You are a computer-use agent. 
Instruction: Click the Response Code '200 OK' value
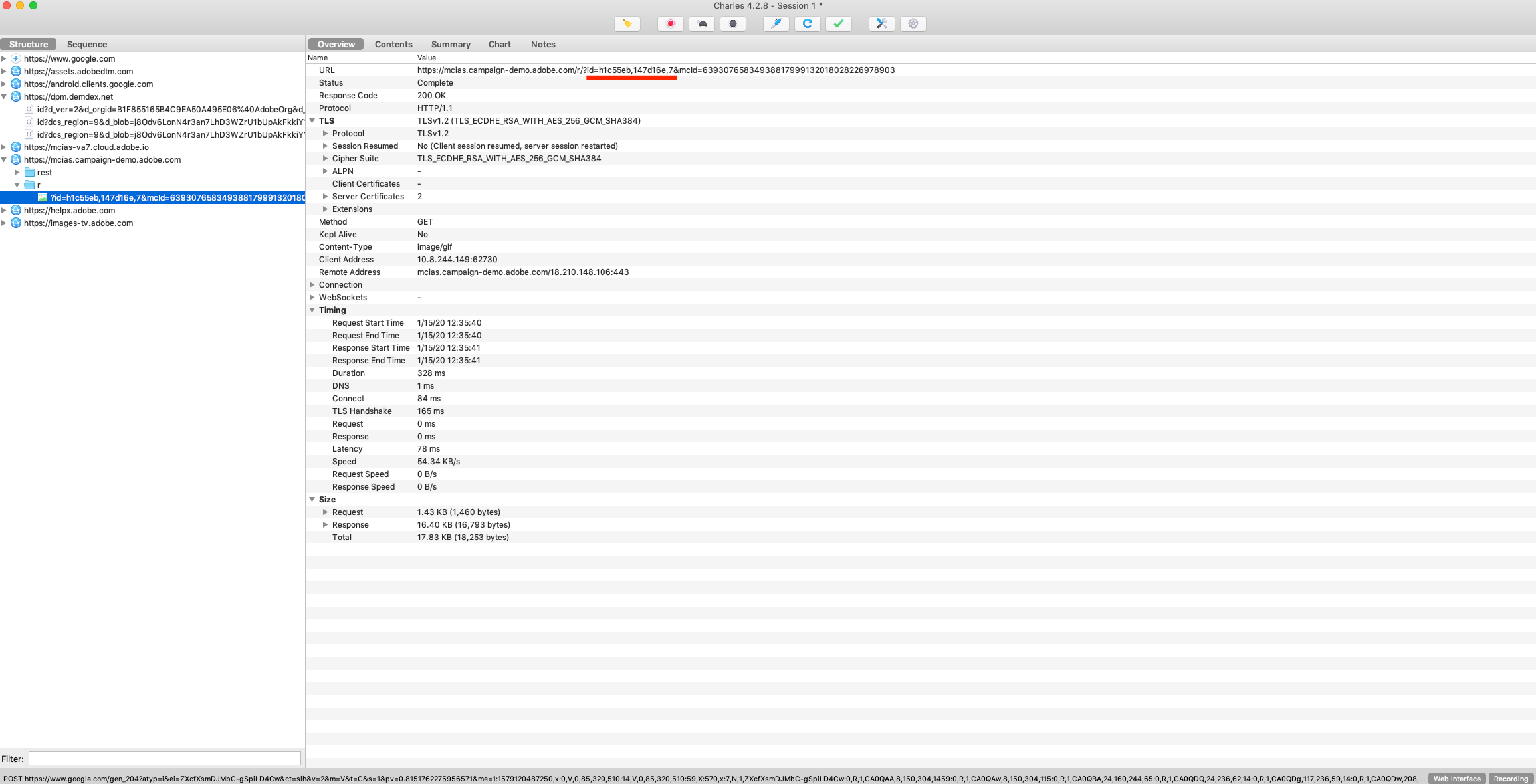431,95
